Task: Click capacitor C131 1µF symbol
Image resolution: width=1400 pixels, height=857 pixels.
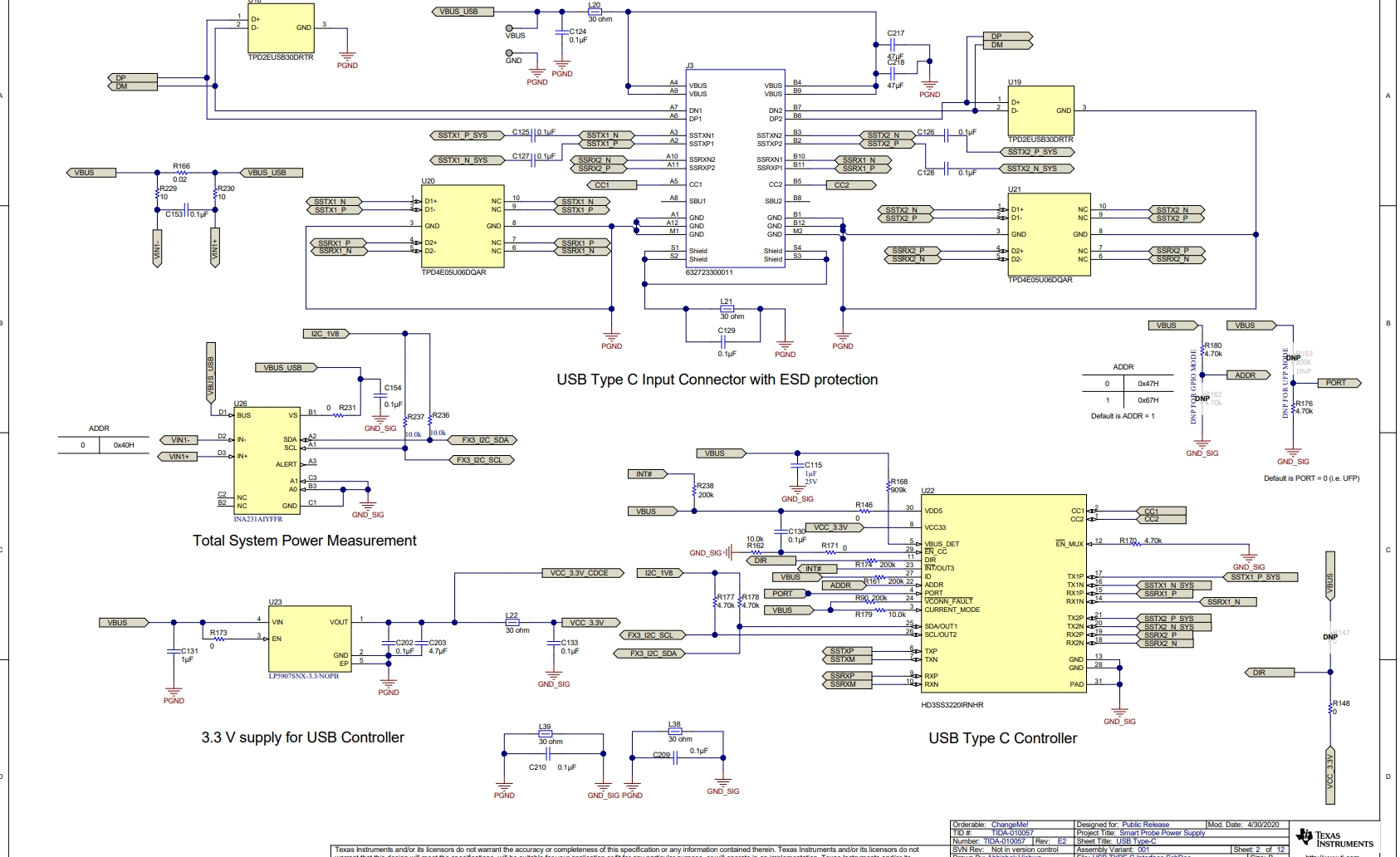Action: click(x=174, y=653)
